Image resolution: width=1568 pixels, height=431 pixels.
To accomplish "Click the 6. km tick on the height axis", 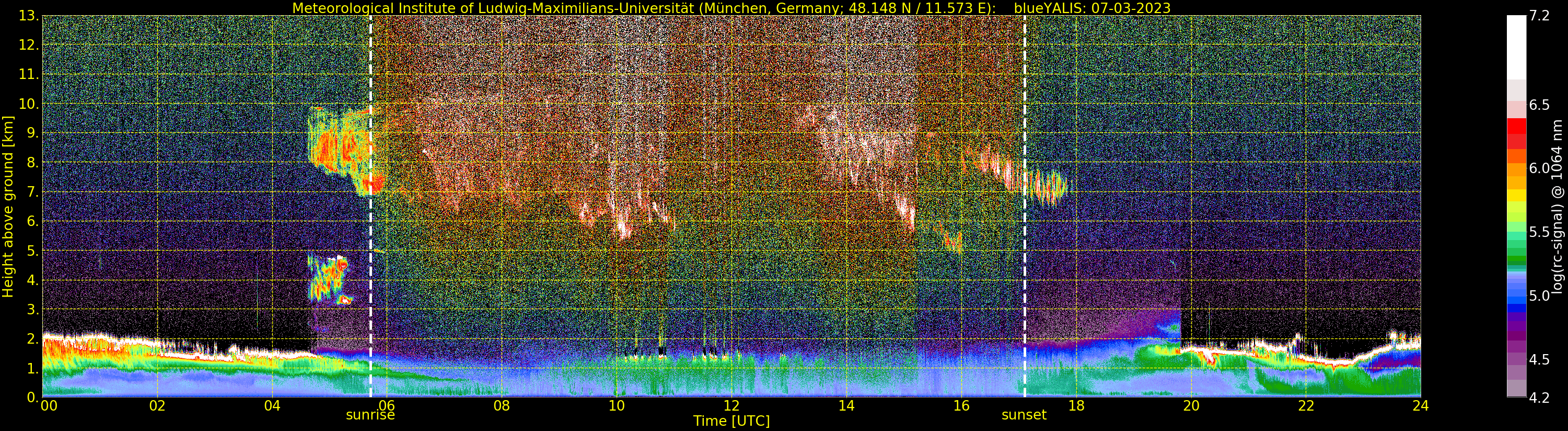I will (x=33, y=221).
